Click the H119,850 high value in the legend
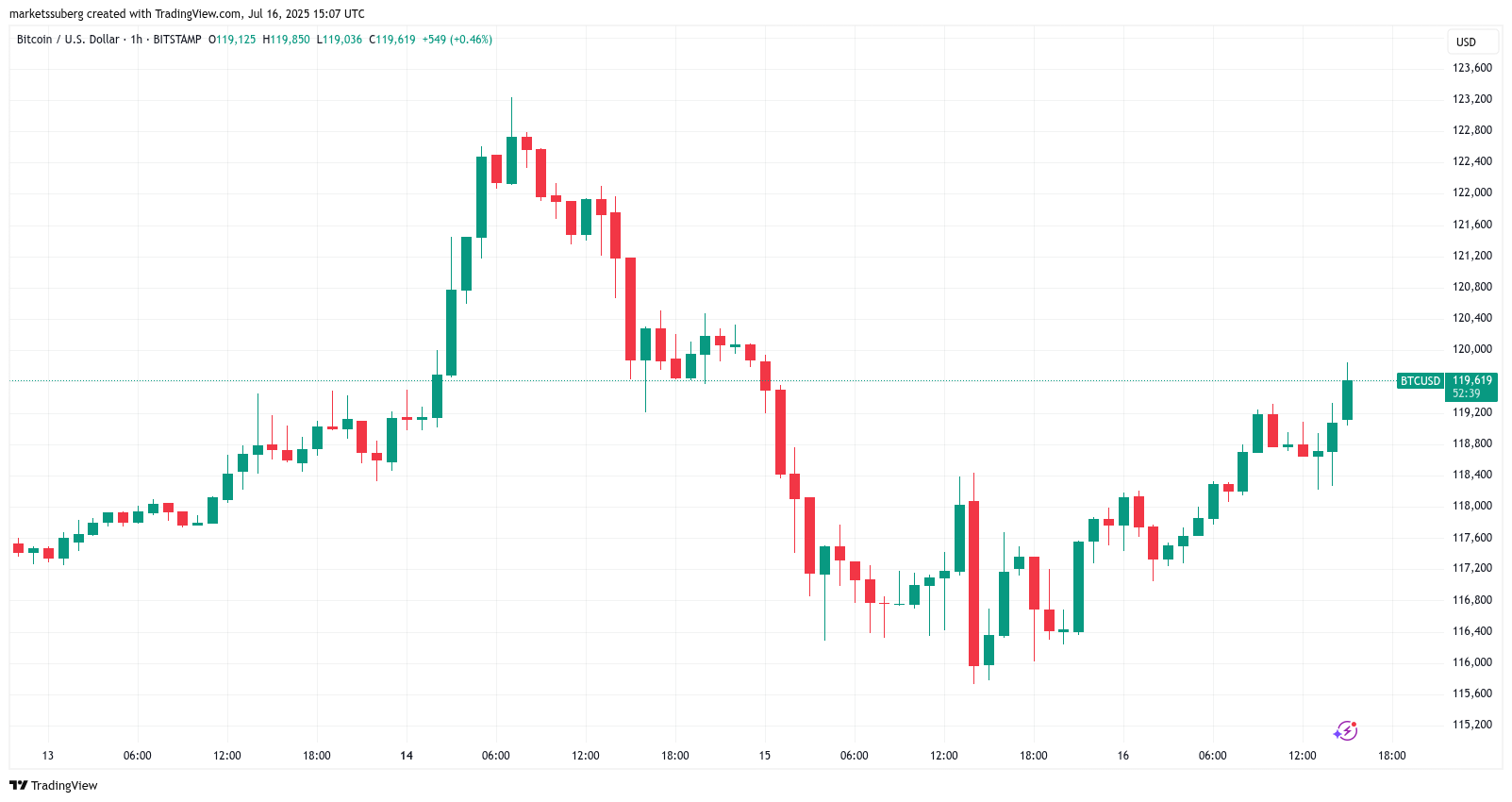The width and height of the screenshot is (1512, 802). [287, 40]
